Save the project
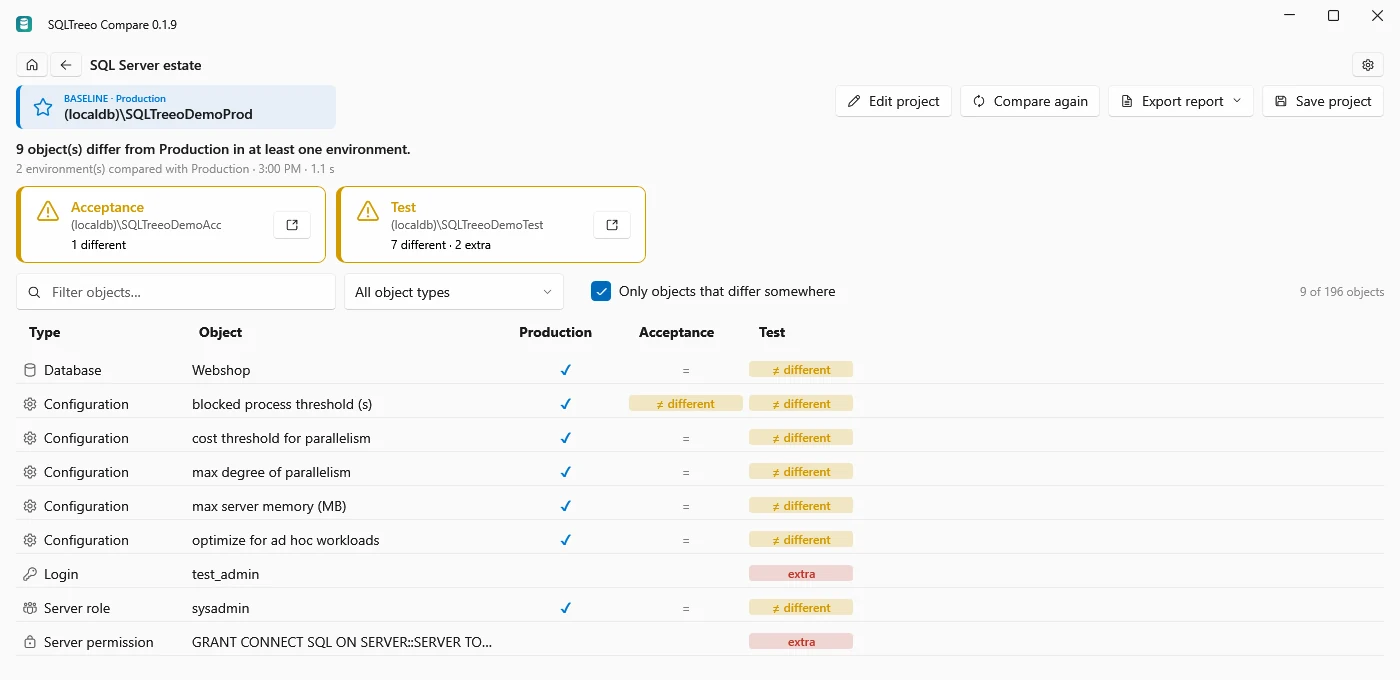The width and height of the screenshot is (1400, 680). (x=1323, y=101)
